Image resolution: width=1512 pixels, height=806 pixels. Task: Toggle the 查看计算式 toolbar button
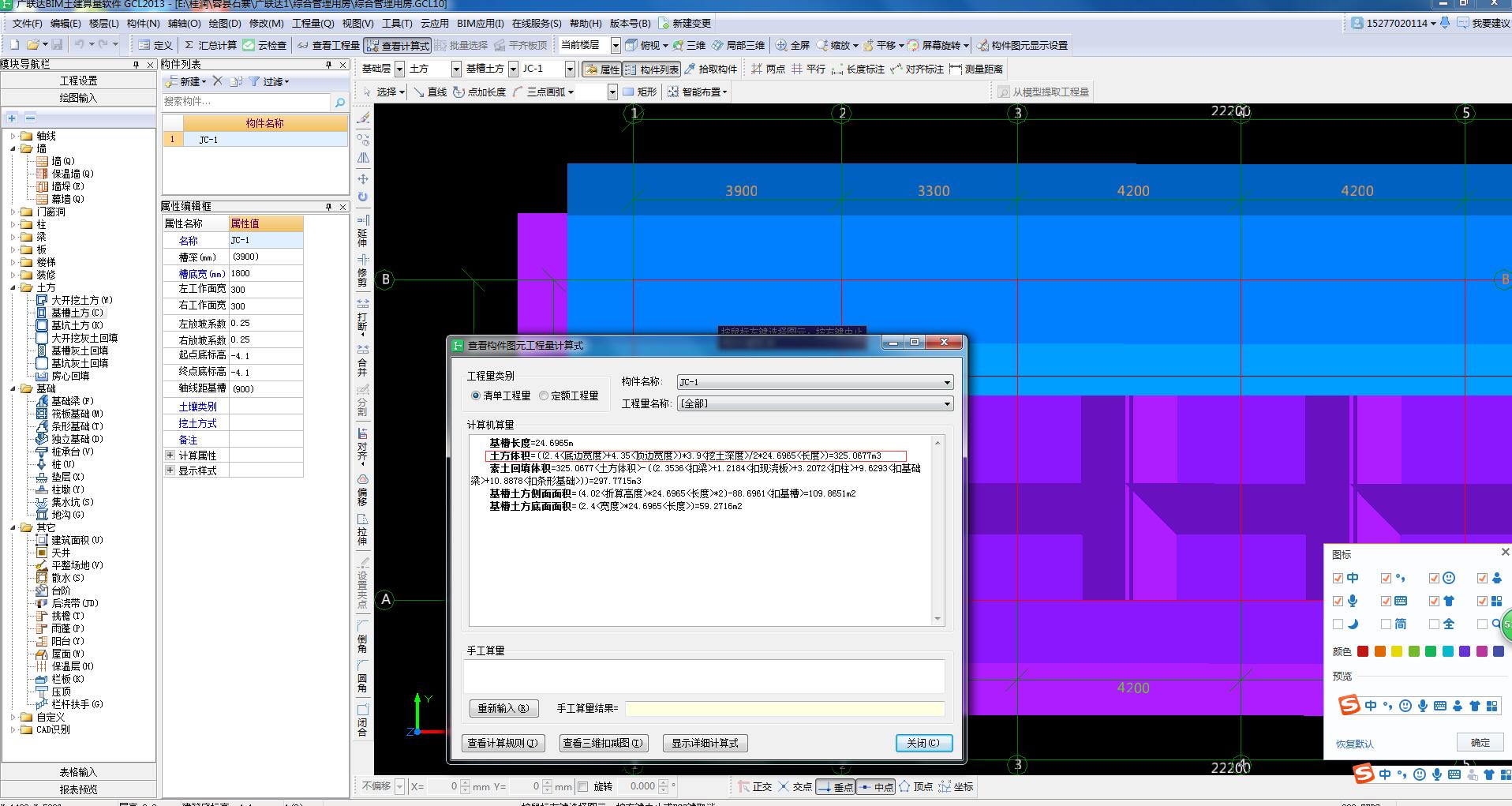click(398, 45)
